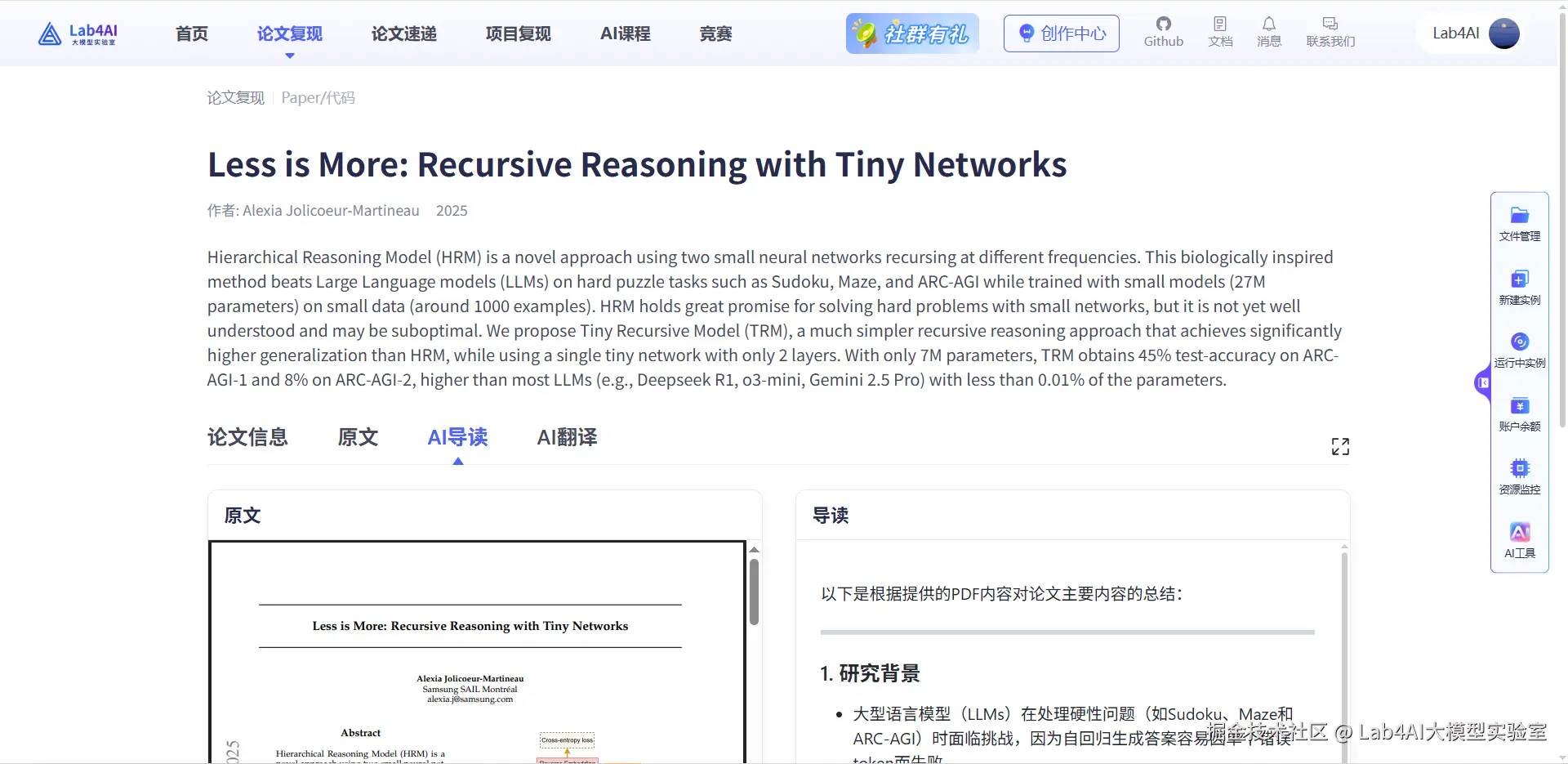The width and height of the screenshot is (1568, 764).
Task: Click the 1. 研究背景 heading
Action: pyautogui.click(x=870, y=673)
